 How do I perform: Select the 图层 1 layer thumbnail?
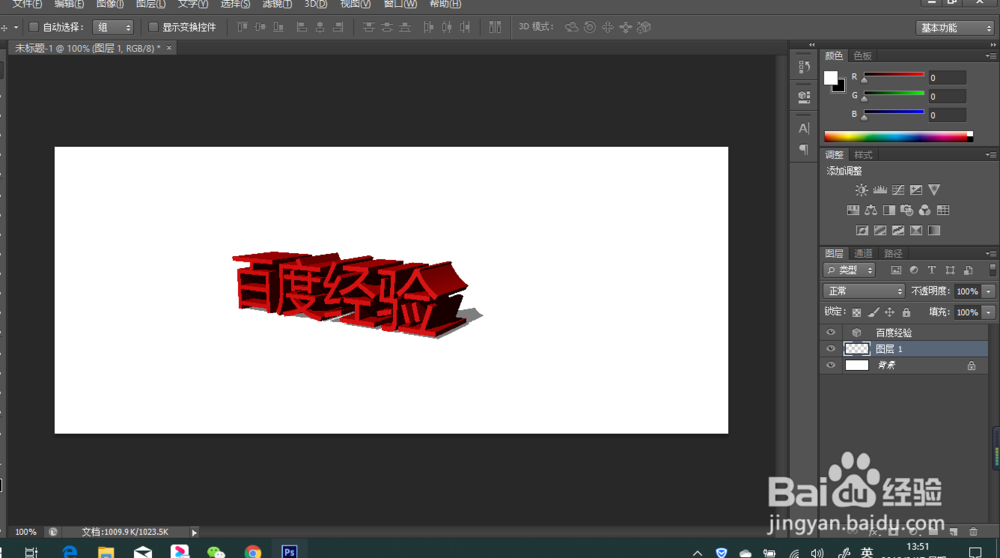point(857,349)
